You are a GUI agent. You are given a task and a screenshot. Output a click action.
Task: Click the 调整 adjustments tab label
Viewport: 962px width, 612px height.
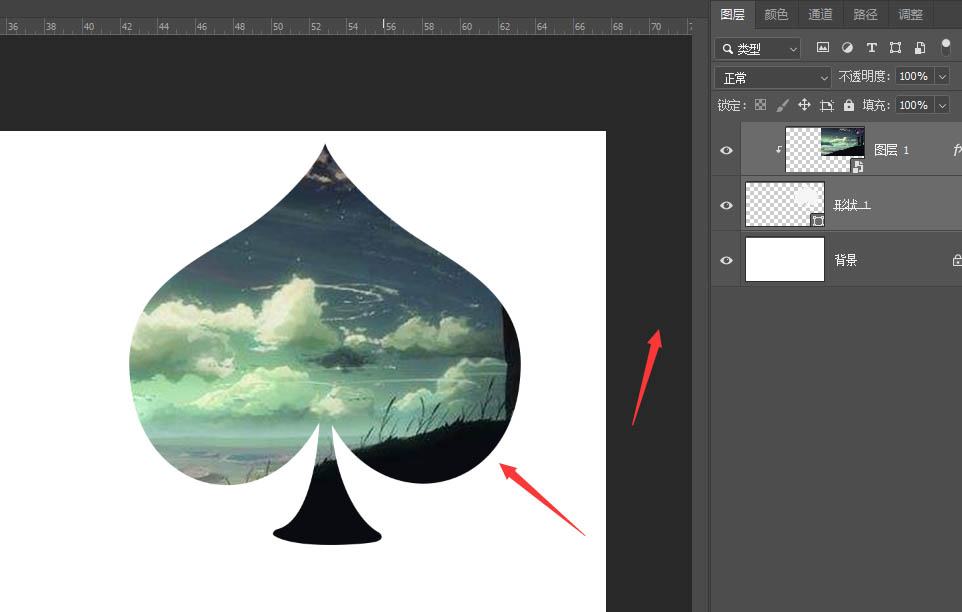[x=910, y=14]
